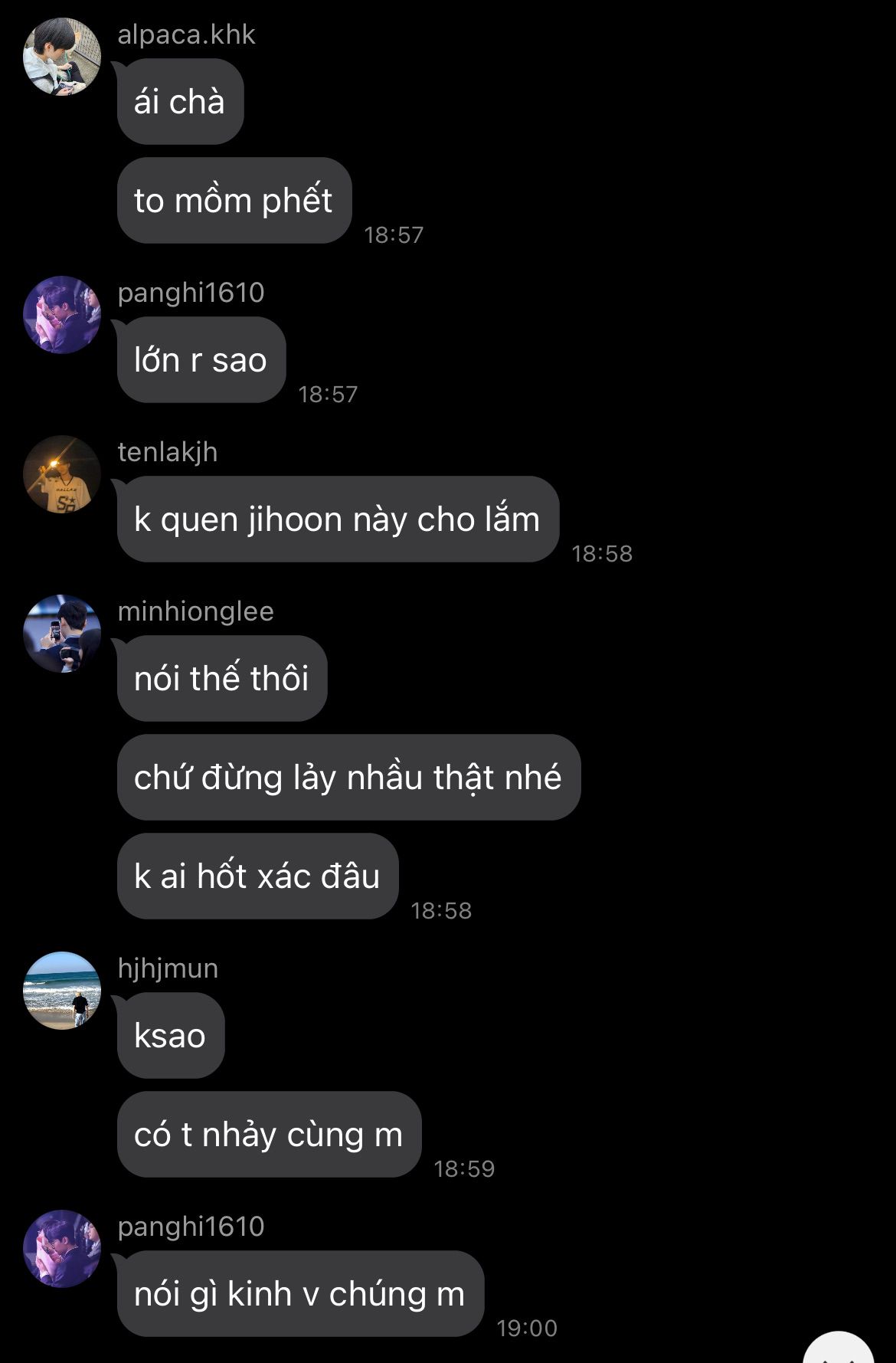The image size is (896, 1363).
Task: Click the tenlakjh username link
Action: [168, 452]
